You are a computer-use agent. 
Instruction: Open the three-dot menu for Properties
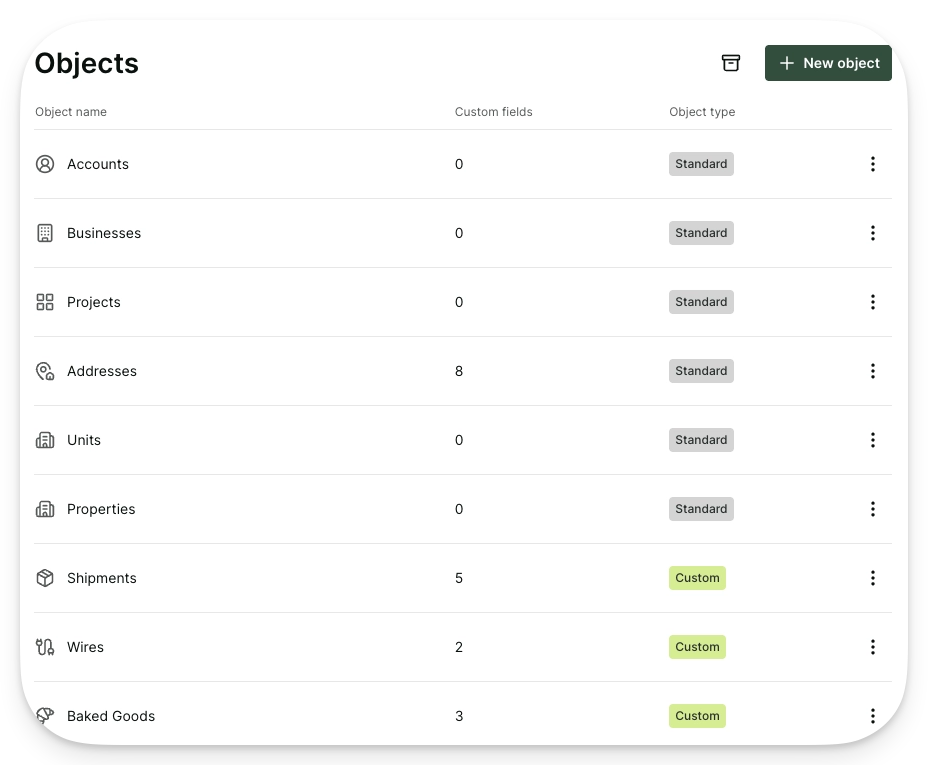pos(872,509)
